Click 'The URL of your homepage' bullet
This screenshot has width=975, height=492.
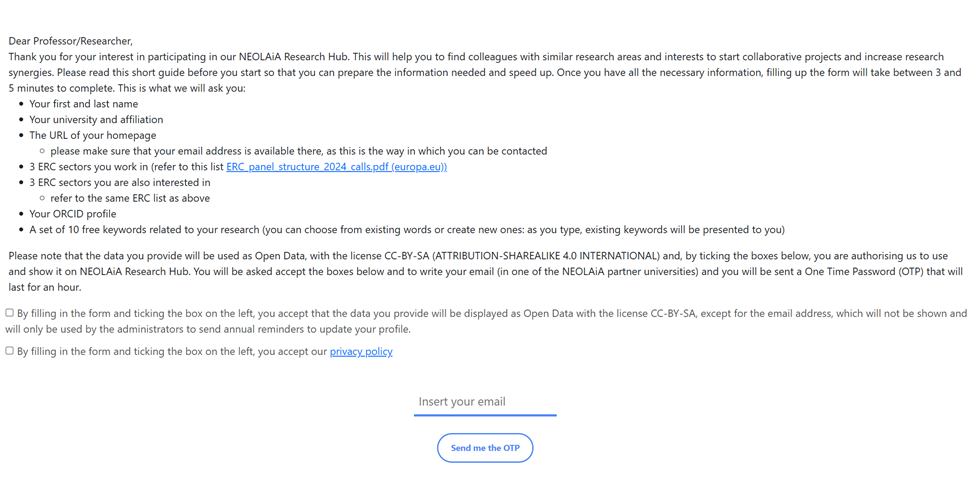pos(93,136)
